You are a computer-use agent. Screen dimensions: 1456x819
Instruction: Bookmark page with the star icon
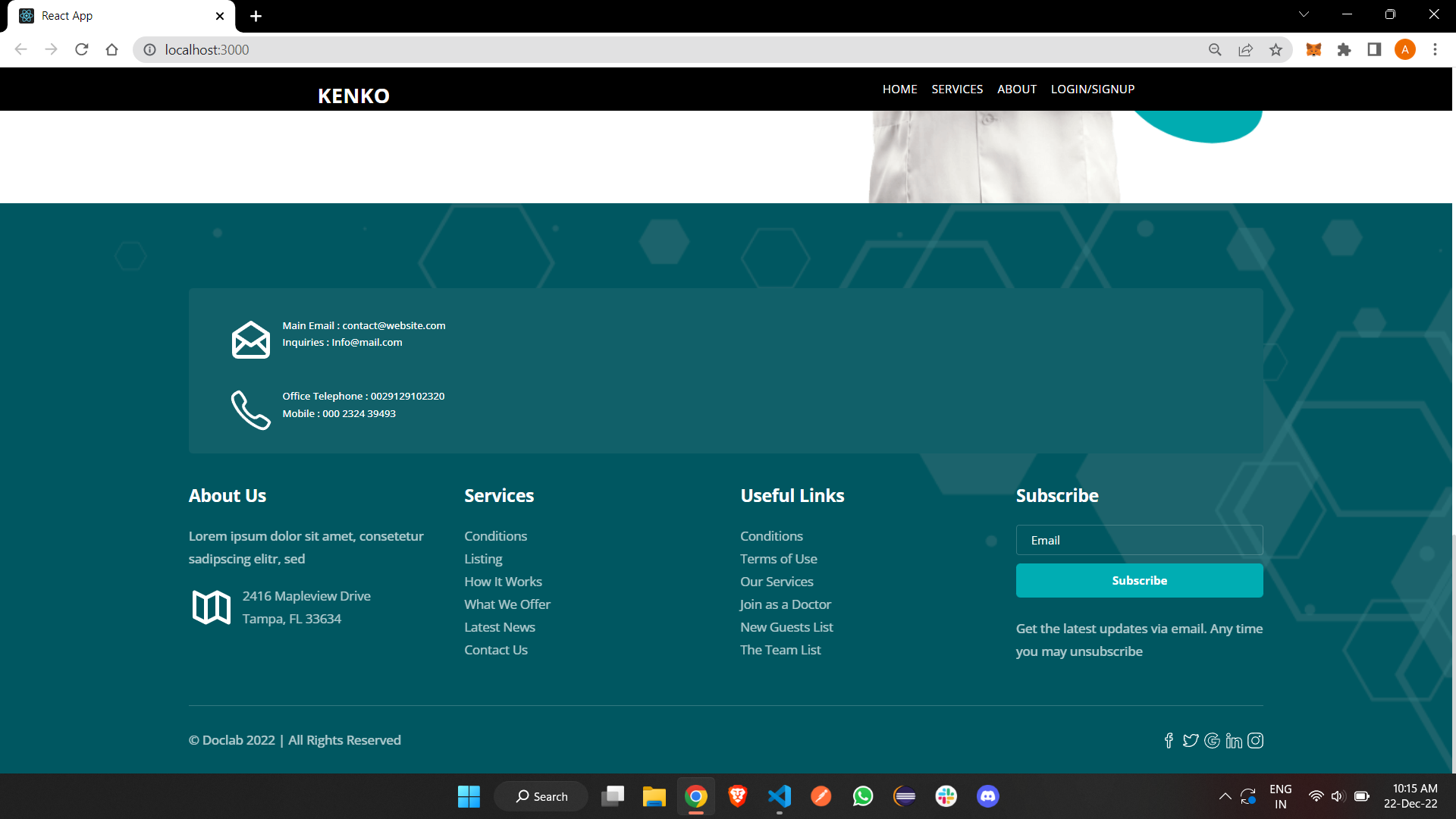pyautogui.click(x=1276, y=50)
